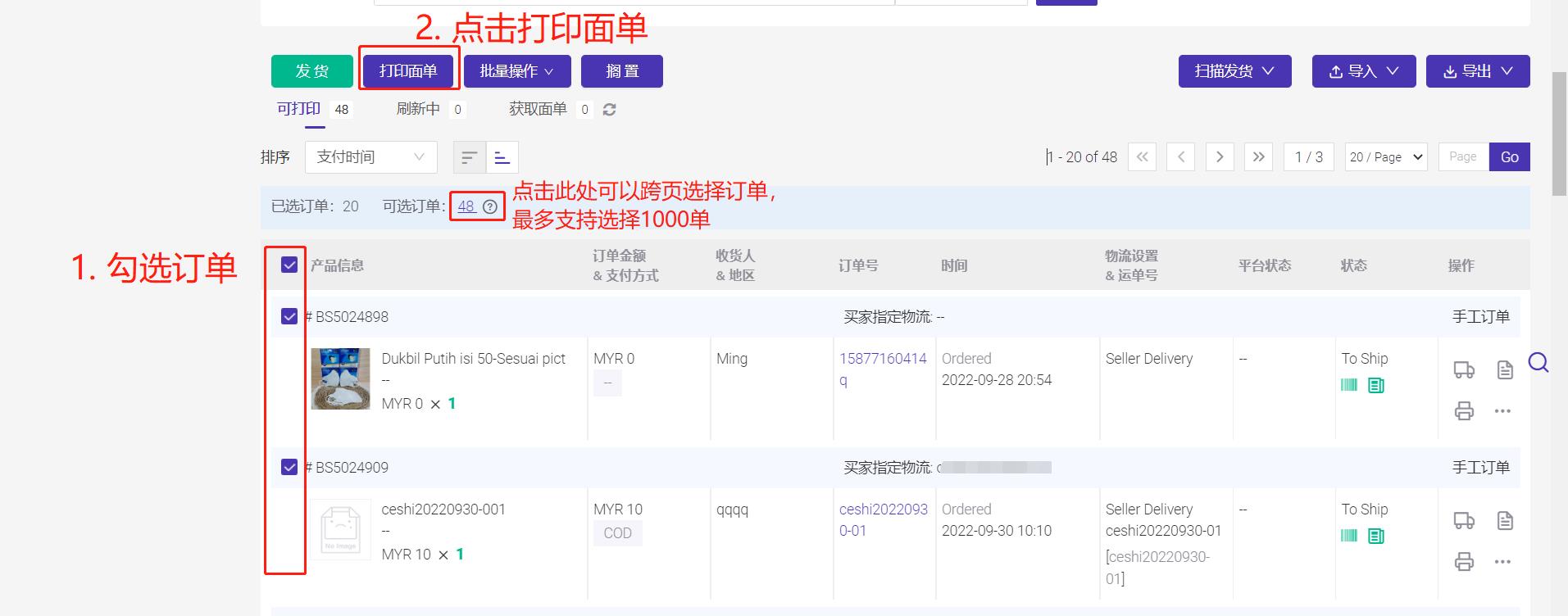The height and width of the screenshot is (616, 1568).
Task: Click the Page number input field
Action: pos(1463,157)
